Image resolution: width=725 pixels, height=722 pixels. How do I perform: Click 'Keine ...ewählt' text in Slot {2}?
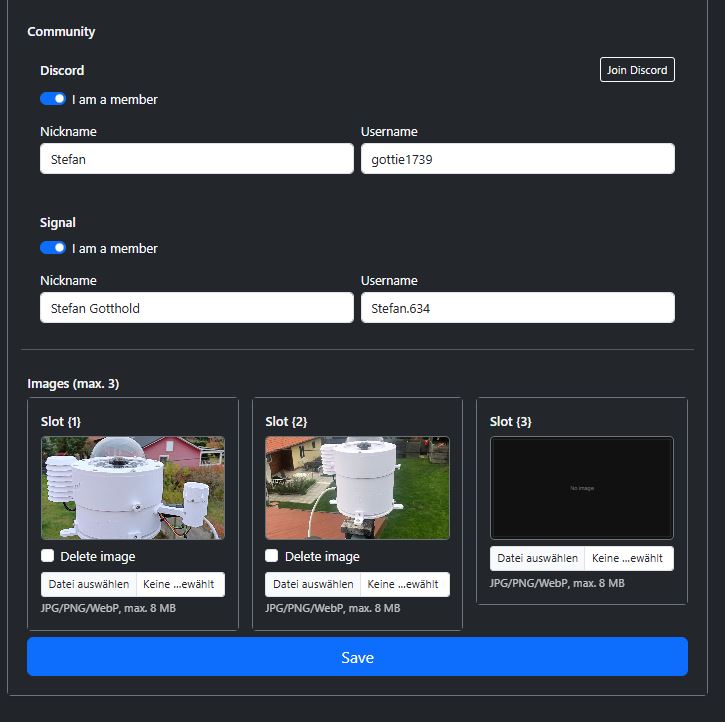(x=403, y=584)
